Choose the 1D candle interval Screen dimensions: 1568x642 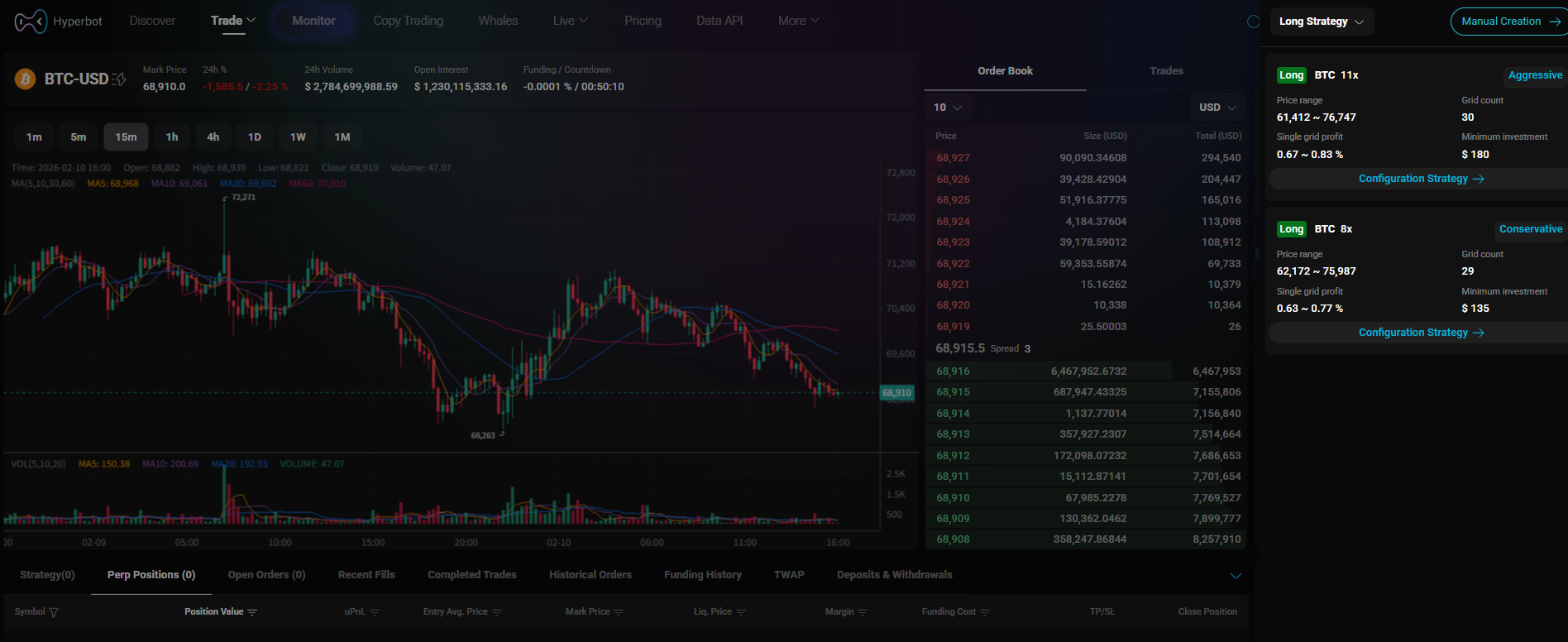[255, 137]
